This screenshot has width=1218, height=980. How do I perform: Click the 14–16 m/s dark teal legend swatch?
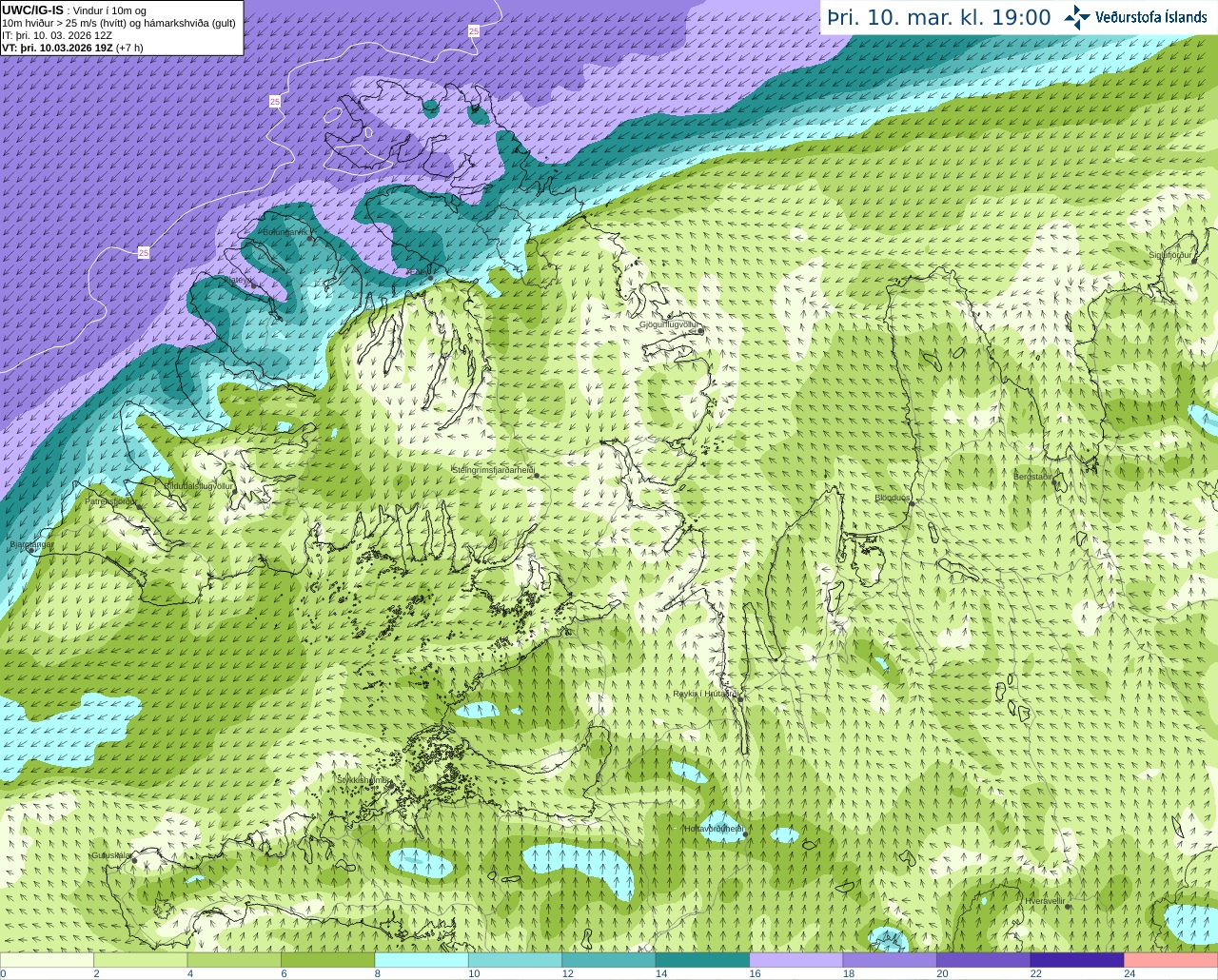(703, 960)
